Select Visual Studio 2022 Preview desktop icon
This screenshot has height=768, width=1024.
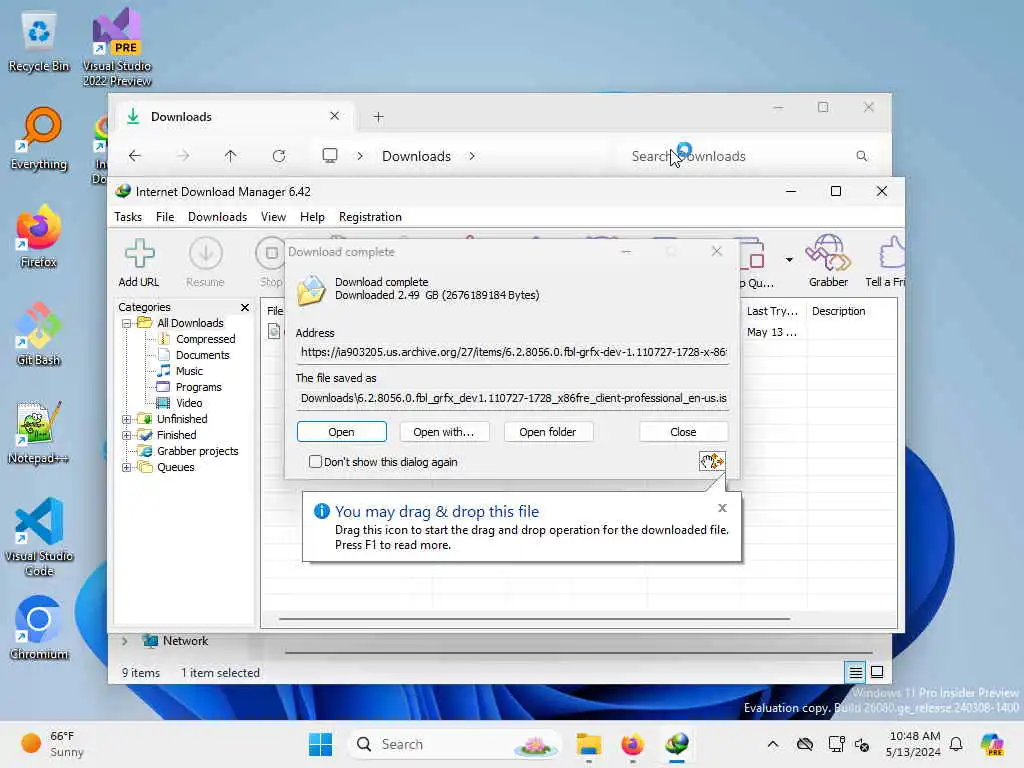[x=117, y=47]
